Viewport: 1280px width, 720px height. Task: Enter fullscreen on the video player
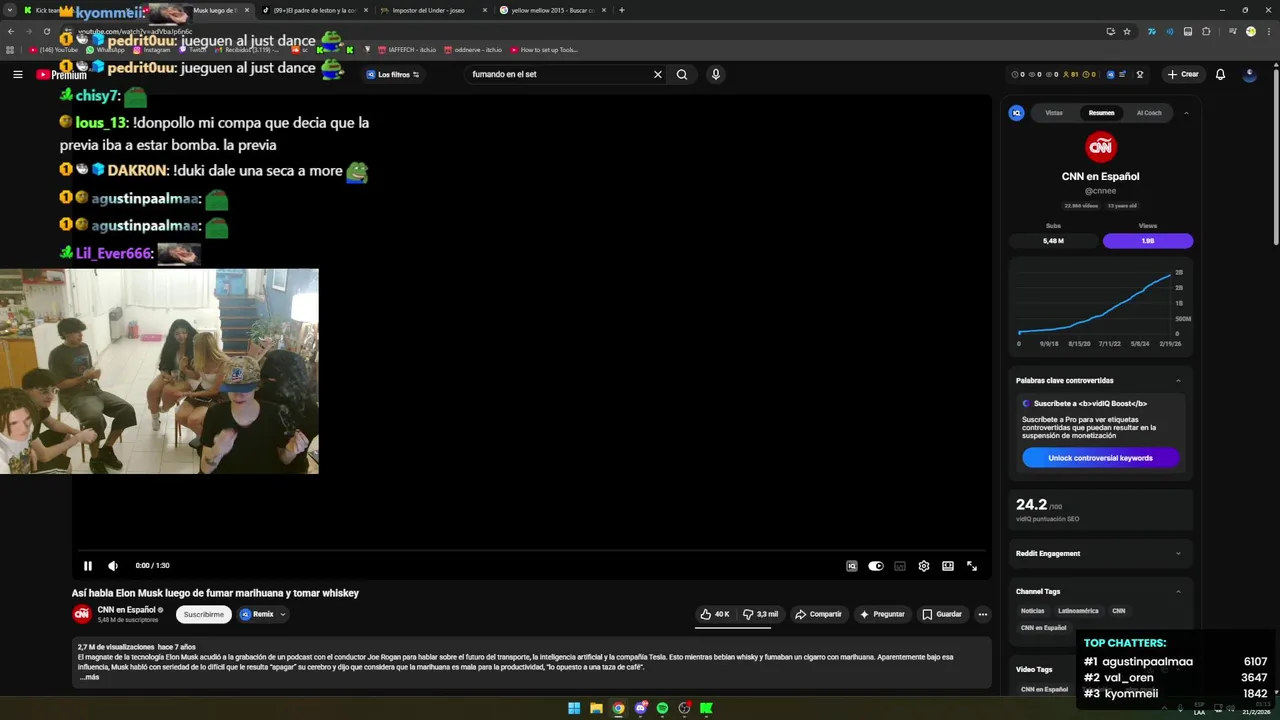pos(972,566)
